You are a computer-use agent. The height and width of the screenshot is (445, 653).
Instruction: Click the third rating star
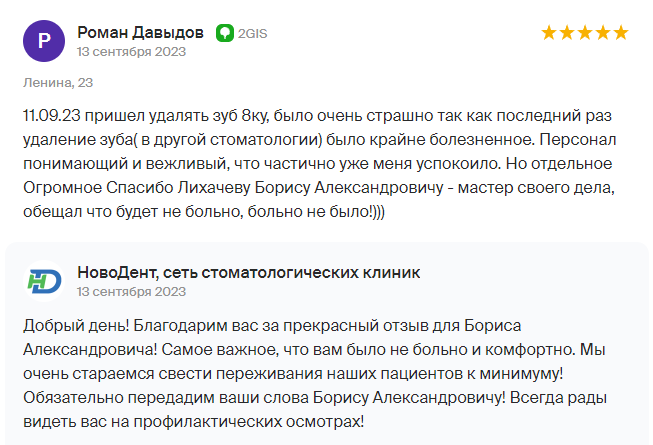point(585,32)
